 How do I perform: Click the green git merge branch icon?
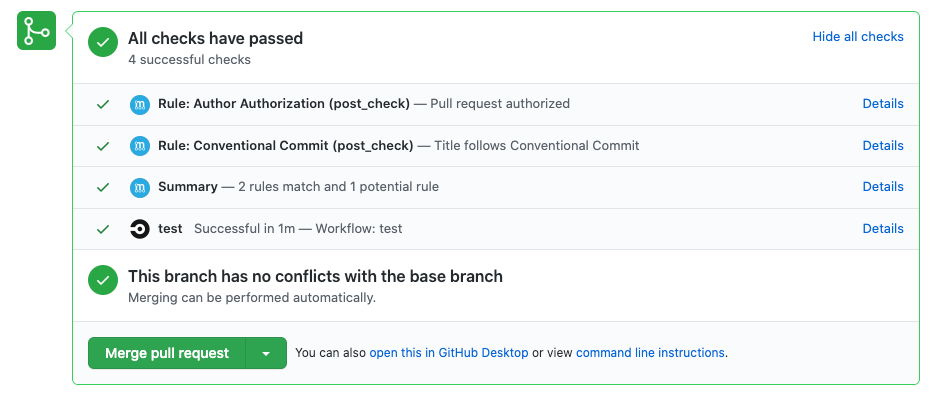pos(36,31)
